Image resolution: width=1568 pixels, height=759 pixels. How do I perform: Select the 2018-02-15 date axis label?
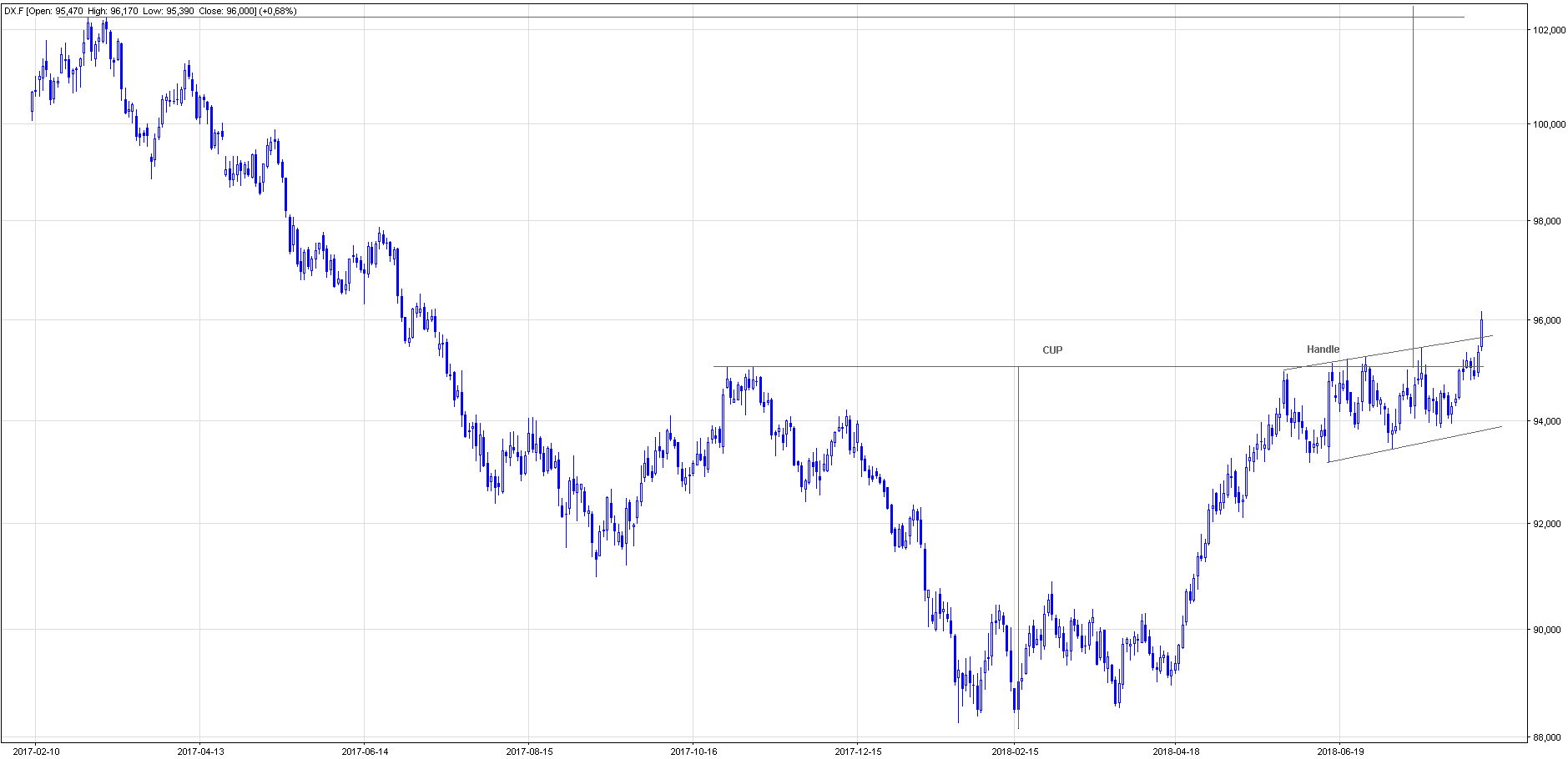(1015, 751)
